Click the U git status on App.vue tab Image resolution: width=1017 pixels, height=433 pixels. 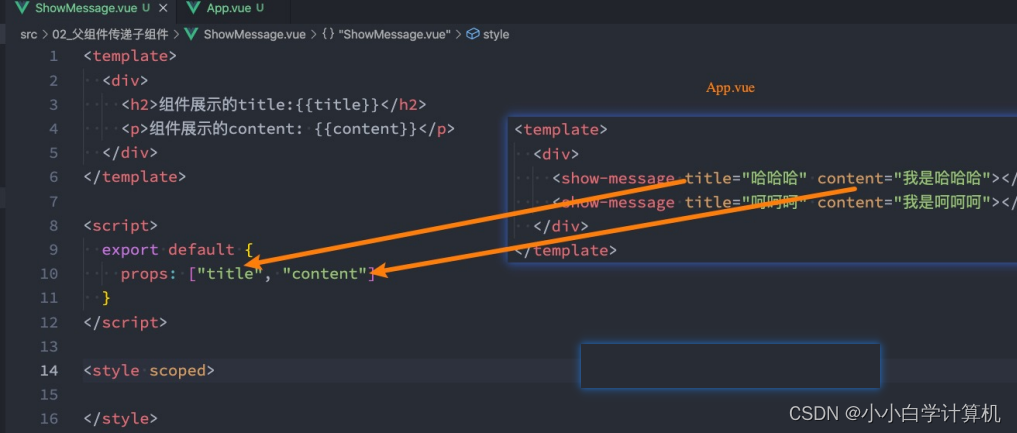(x=260, y=8)
